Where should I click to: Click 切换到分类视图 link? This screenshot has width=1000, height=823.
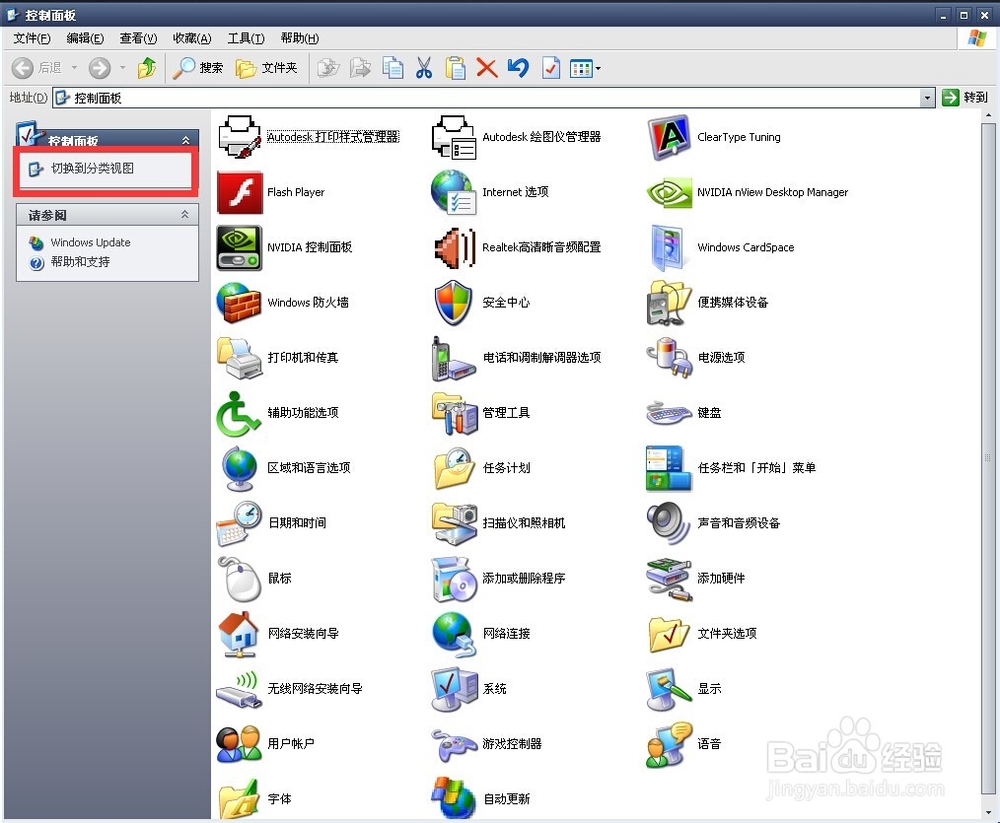point(92,168)
